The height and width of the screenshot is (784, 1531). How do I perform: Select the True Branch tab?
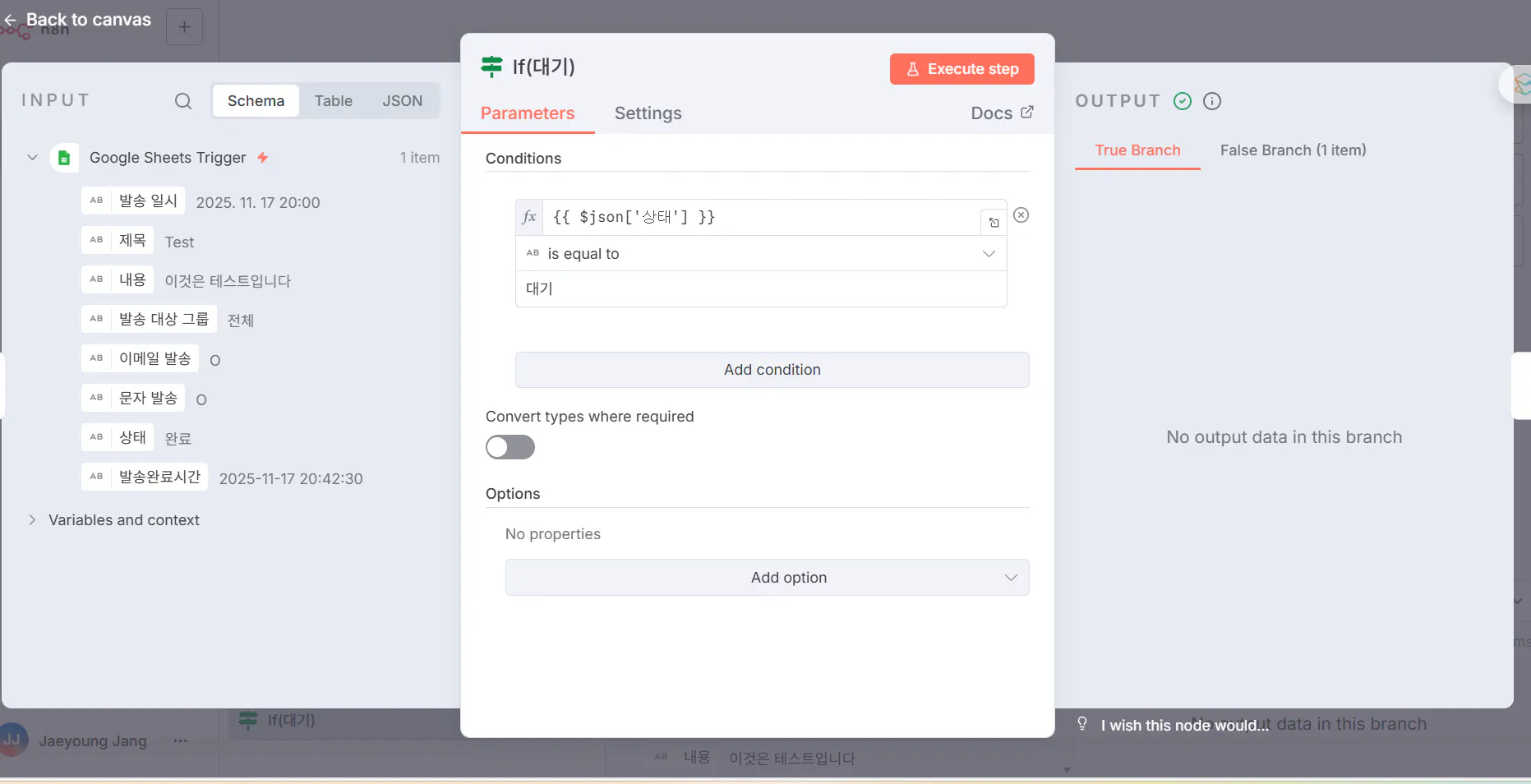click(1138, 150)
